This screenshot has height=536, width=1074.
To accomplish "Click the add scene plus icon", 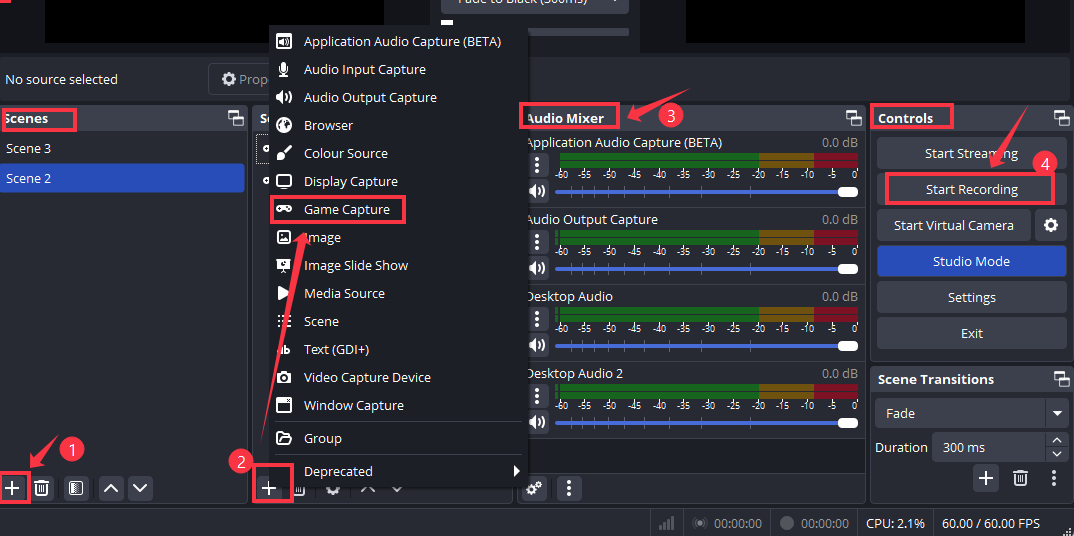I will point(13,488).
